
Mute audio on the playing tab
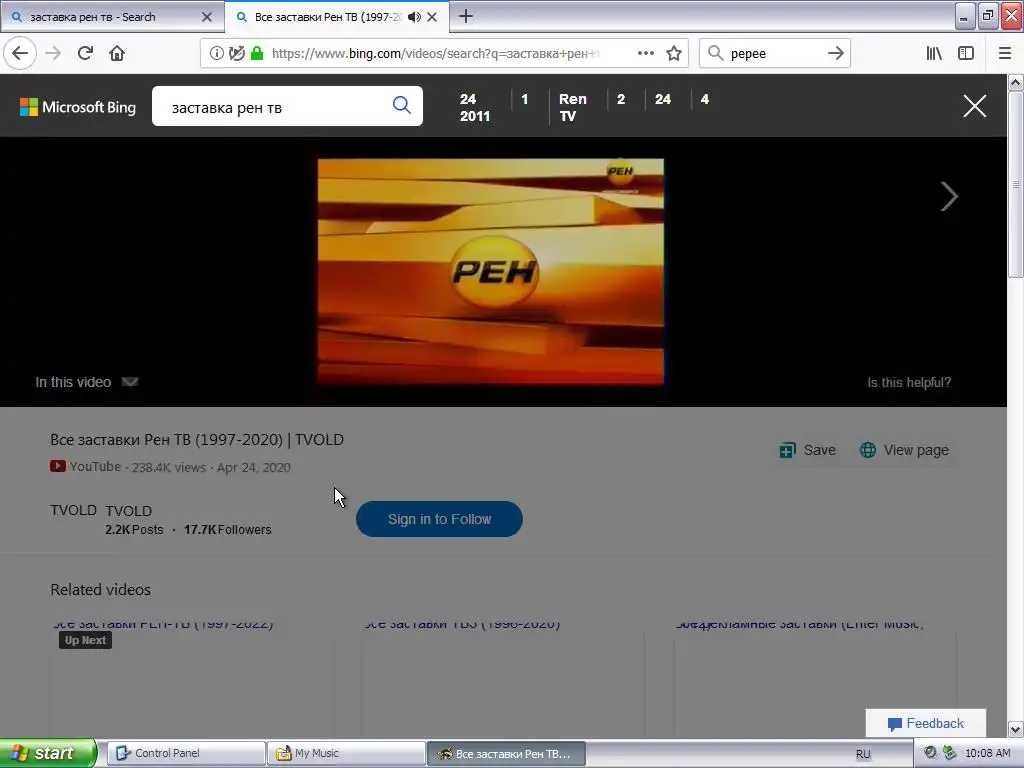(414, 17)
